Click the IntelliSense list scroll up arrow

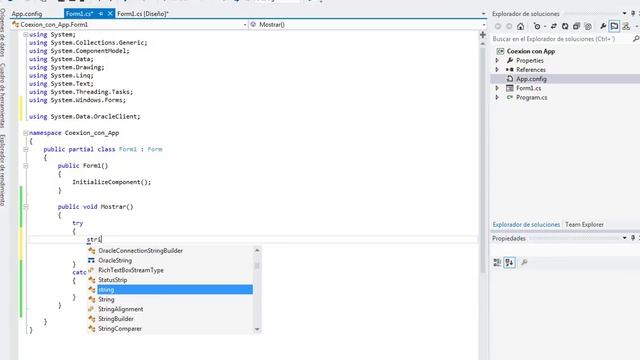coord(257,250)
